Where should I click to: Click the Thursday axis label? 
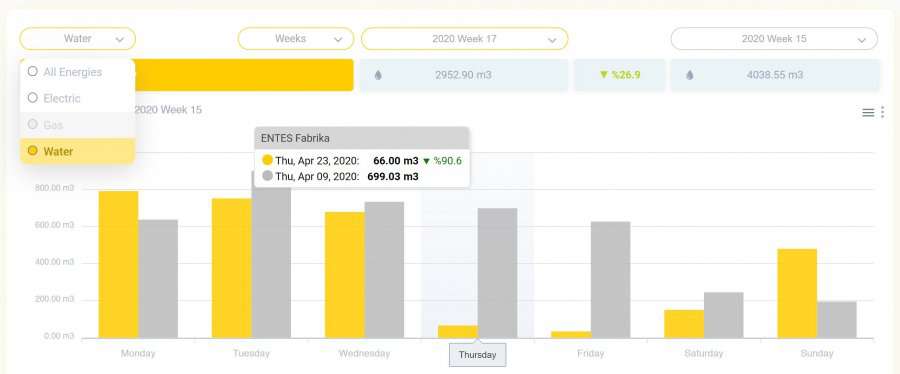(477, 354)
